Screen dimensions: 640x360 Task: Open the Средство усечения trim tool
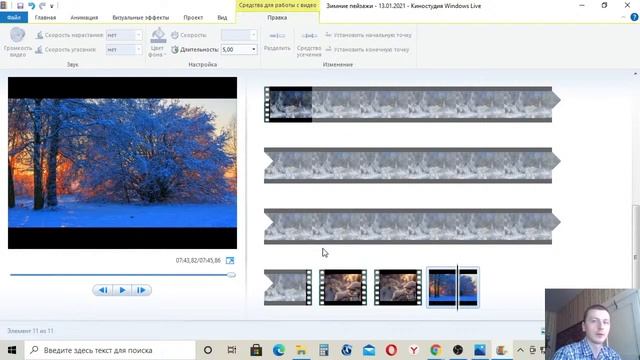(x=309, y=44)
